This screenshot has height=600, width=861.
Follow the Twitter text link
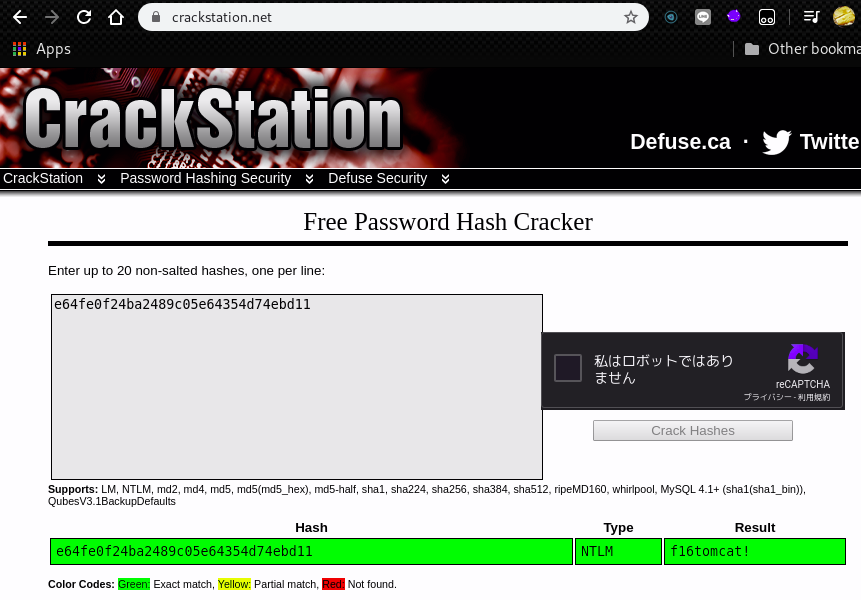point(830,142)
